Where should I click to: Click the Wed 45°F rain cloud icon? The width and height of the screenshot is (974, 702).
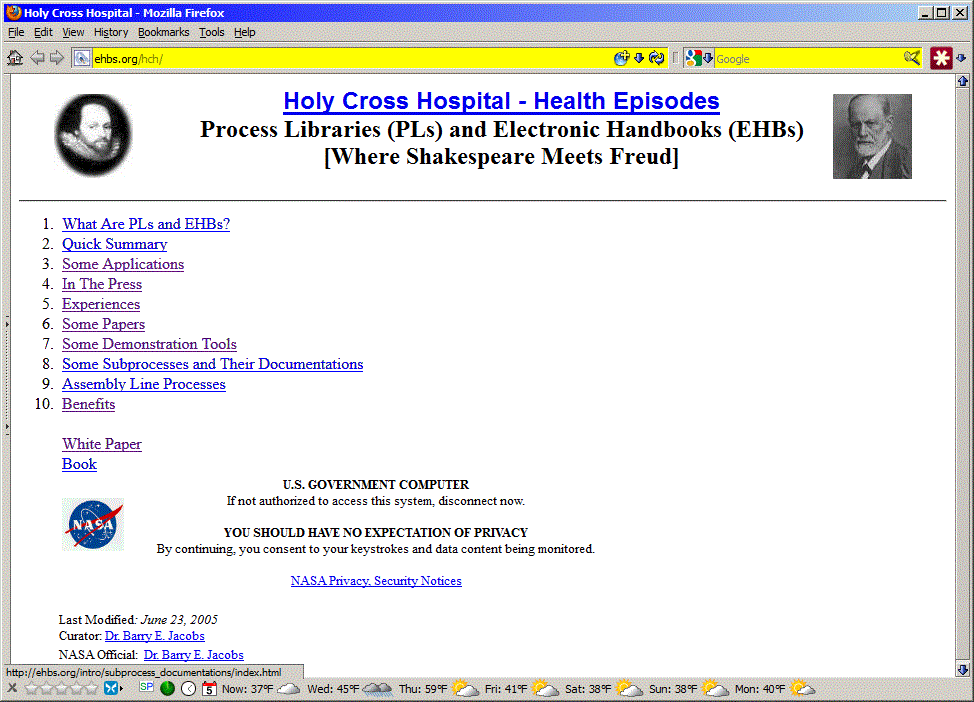pos(377,688)
